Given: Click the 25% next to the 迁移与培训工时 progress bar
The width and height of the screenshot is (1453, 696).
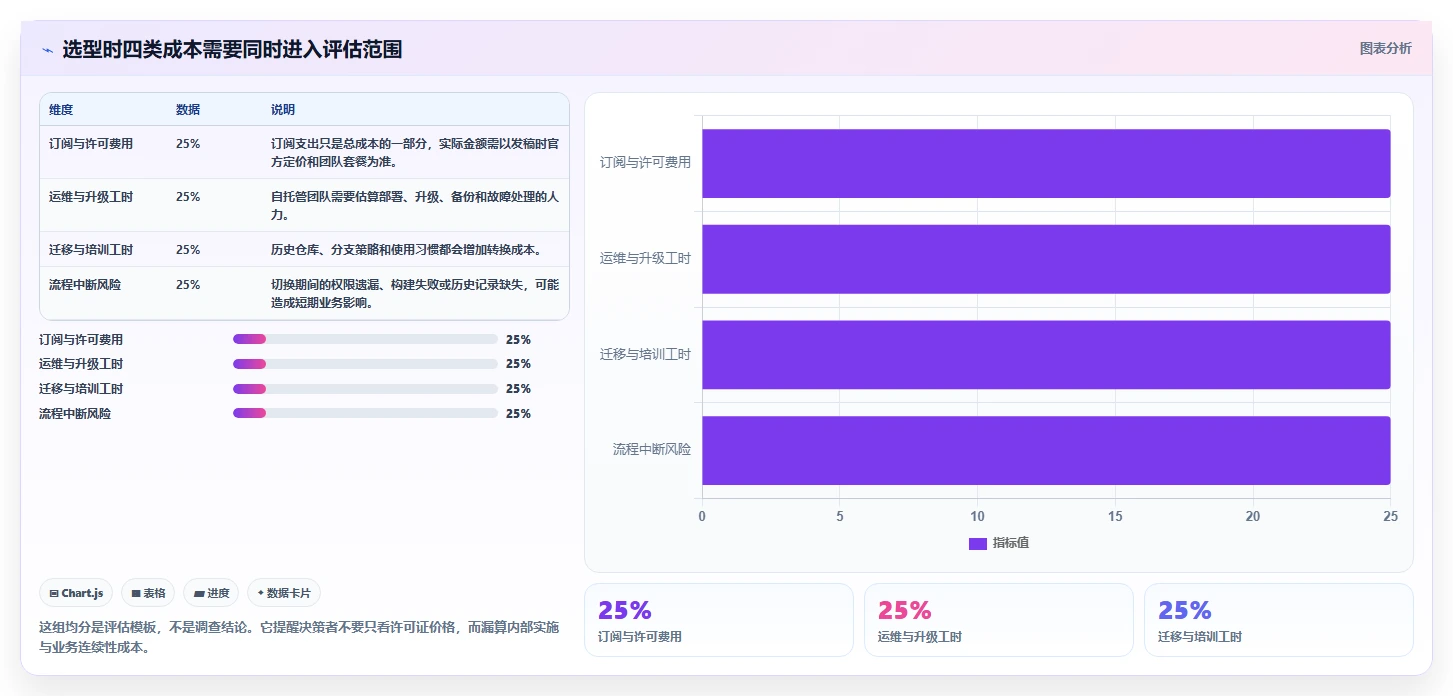Looking at the screenshot, I should [x=518, y=389].
